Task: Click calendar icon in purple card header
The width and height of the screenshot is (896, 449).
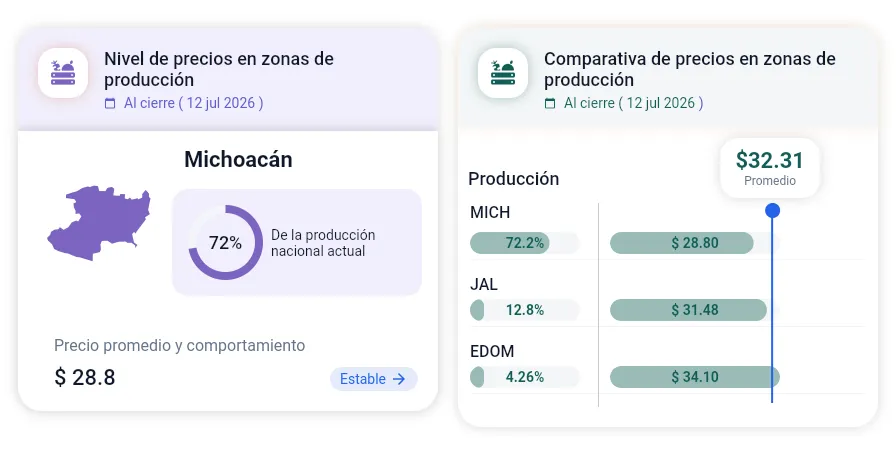Action: tap(110, 103)
